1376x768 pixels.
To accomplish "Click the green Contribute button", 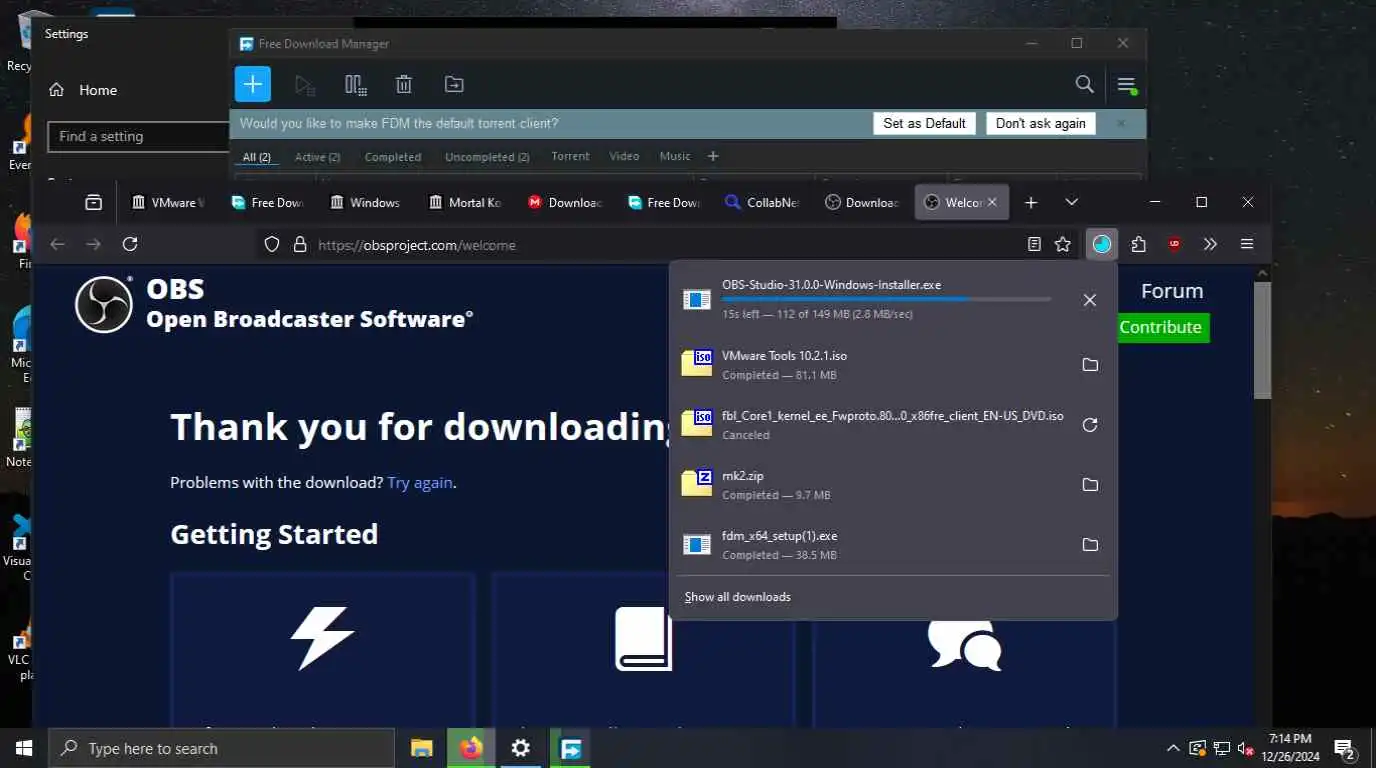I will coord(1160,327).
